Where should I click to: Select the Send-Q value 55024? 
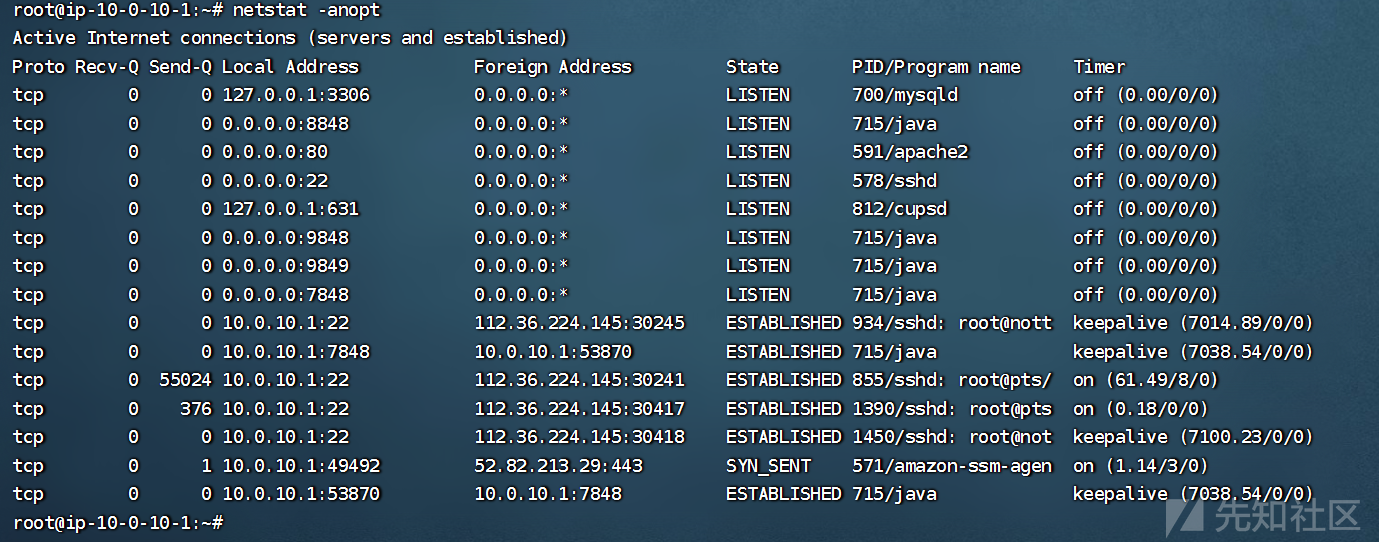185,380
